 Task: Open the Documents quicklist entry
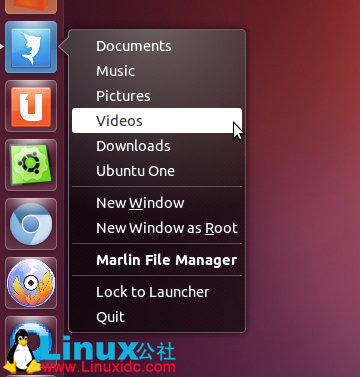coord(157,46)
